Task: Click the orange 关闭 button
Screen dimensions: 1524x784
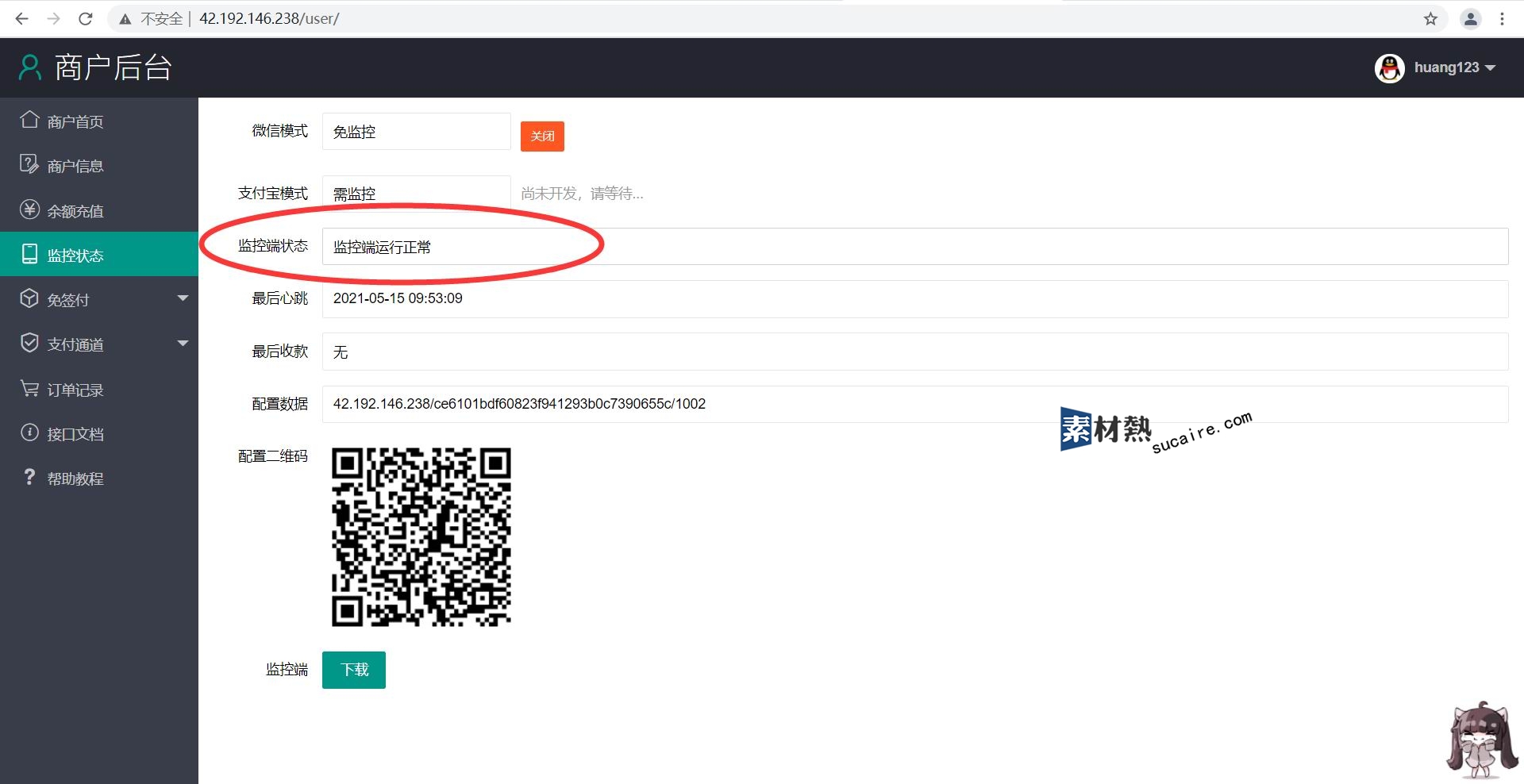Action: pyautogui.click(x=542, y=136)
